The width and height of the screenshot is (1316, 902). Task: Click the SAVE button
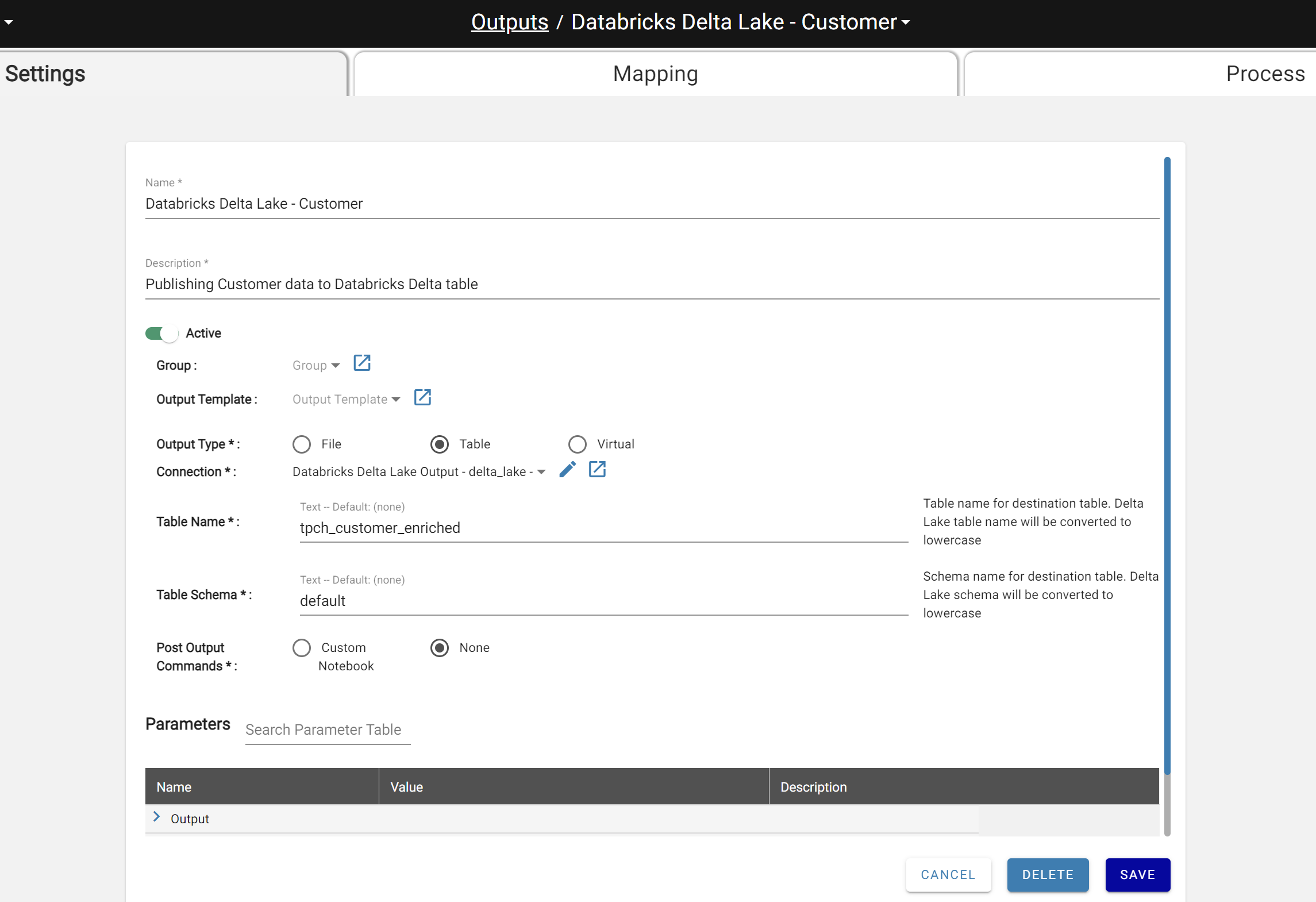click(x=1137, y=874)
